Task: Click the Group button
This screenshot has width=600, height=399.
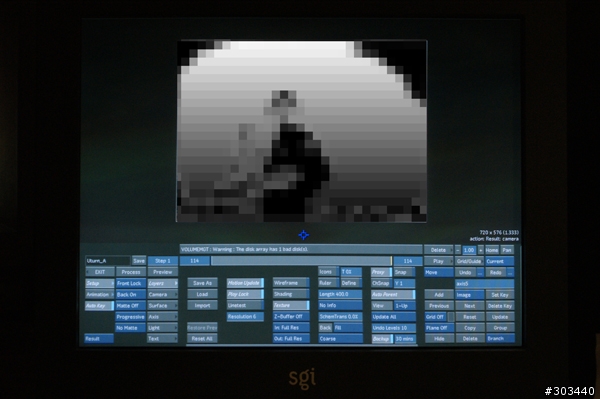Action: 500,328
